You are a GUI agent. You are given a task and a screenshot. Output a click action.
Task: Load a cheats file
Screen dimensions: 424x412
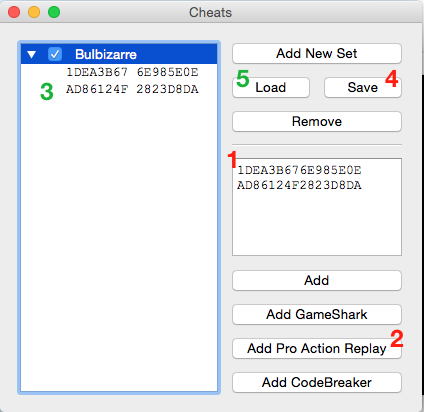[271, 87]
